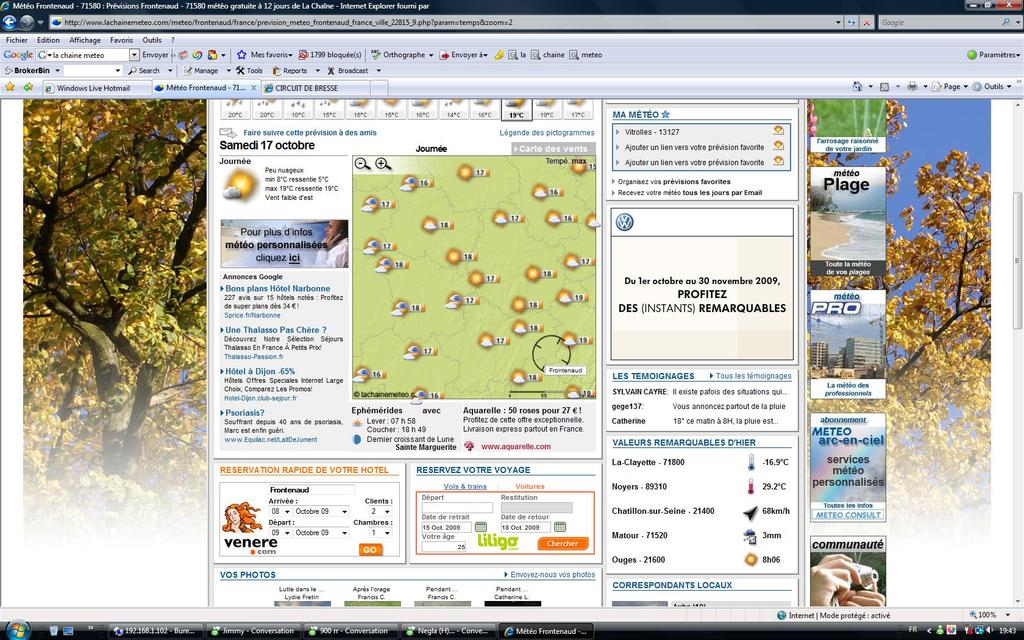Open calendar for Date de retrait

point(481,527)
